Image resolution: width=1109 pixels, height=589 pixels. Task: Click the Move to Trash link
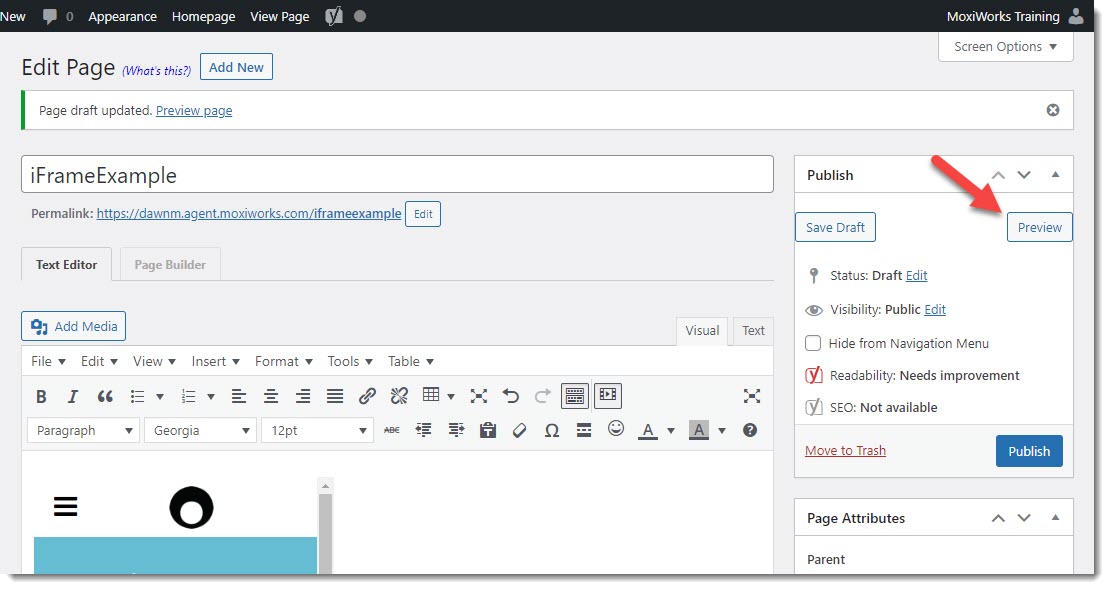pos(845,451)
